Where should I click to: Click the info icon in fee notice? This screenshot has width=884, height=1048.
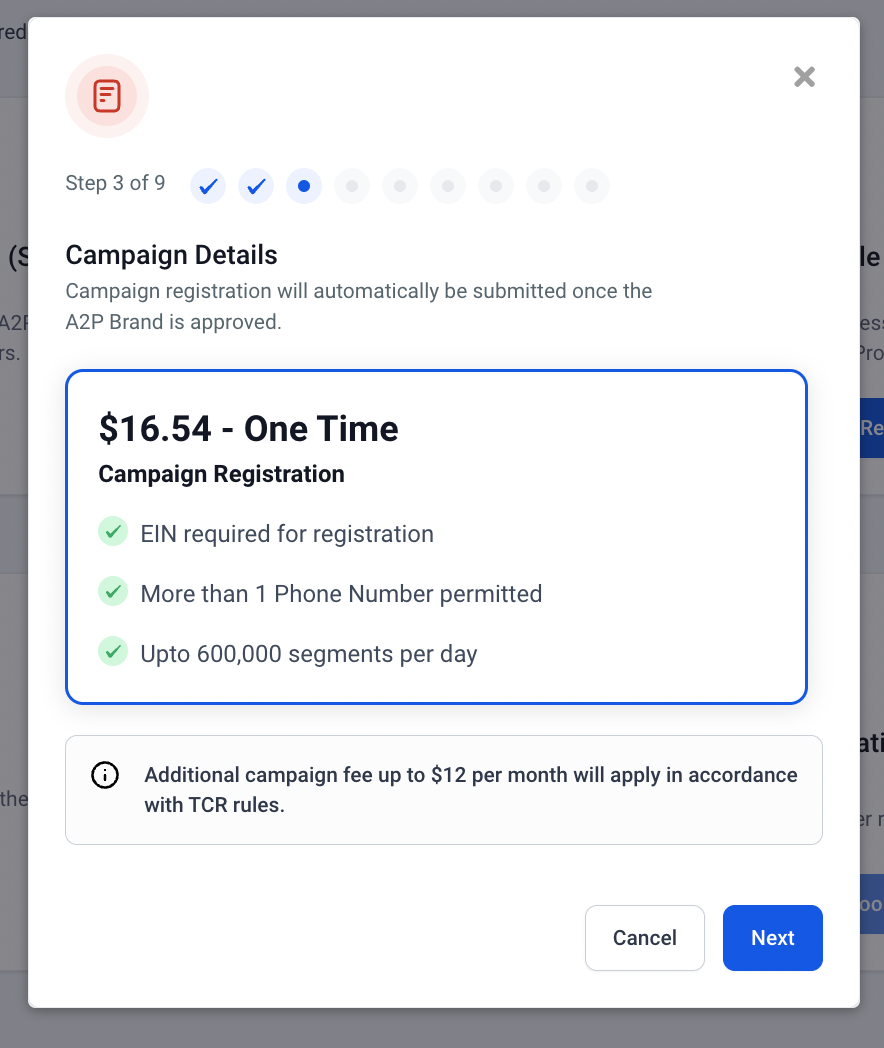[x=105, y=775]
